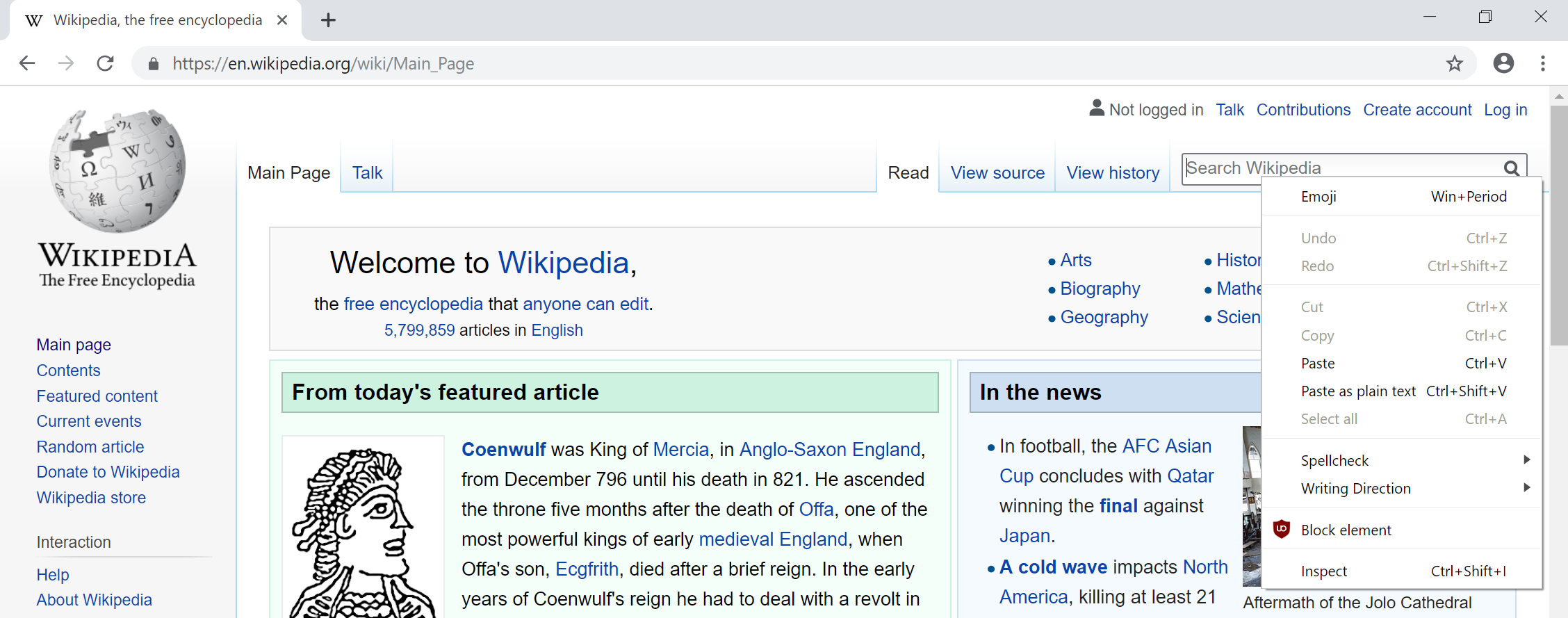Image resolution: width=1568 pixels, height=618 pixels.
Task: Go back with the browser back arrow
Action: click(x=27, y=63)
